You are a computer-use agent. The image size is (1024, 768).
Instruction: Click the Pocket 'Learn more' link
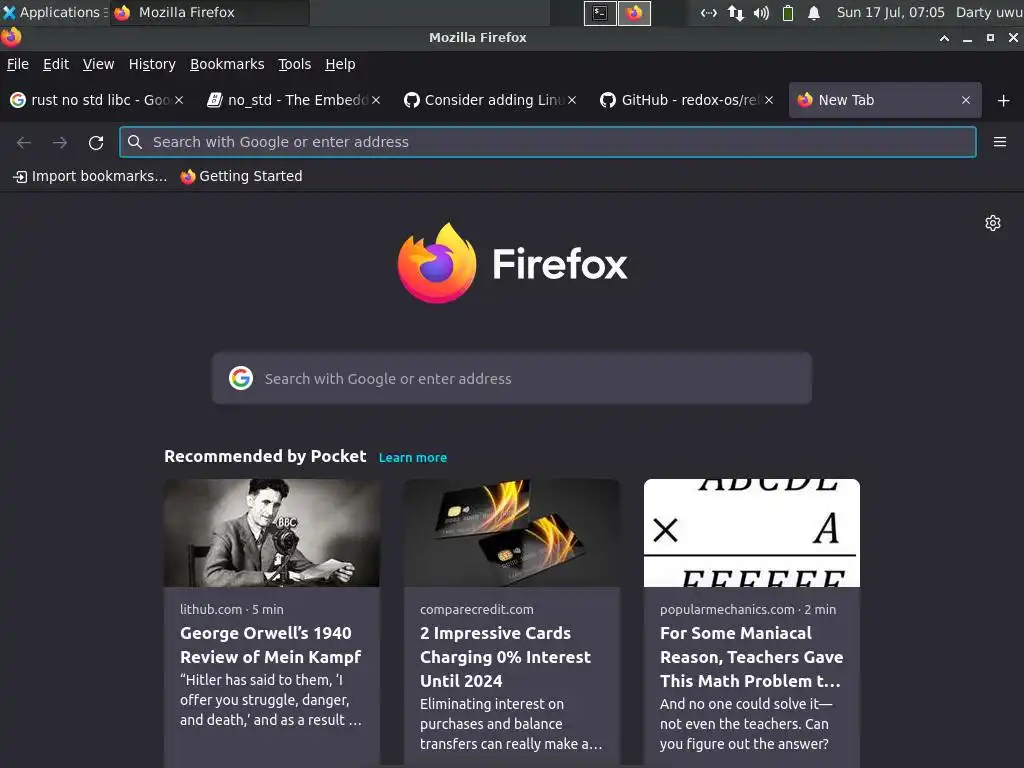click(x=413, y=457)
